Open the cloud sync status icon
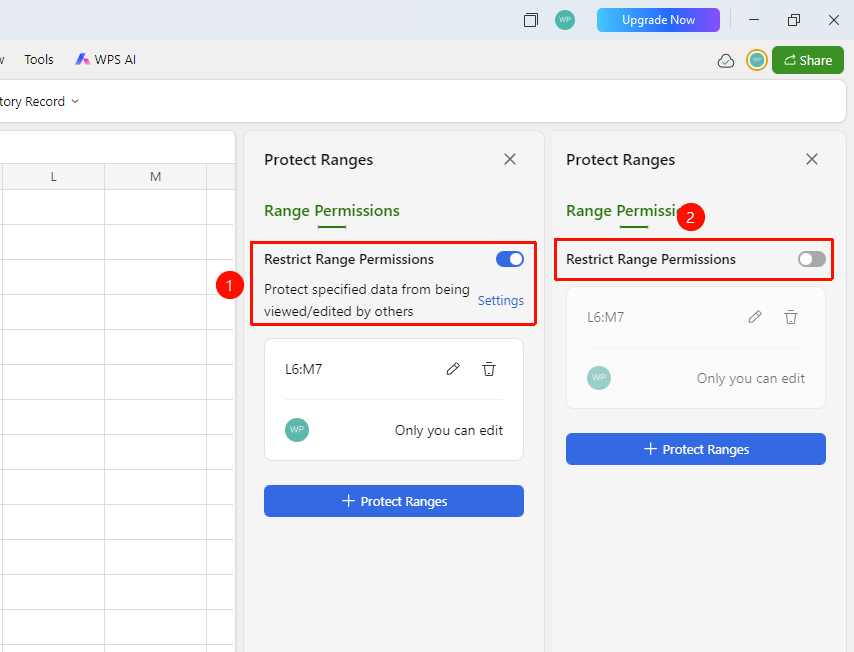854x652 pixels. click(x=725, y=60)
